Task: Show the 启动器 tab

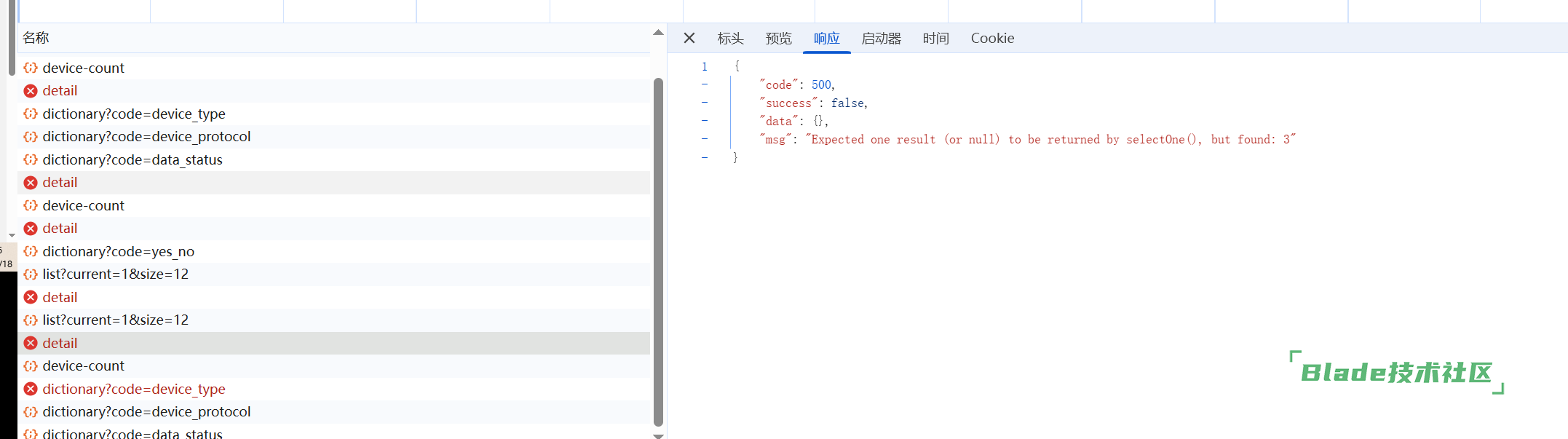Action: 881,39
